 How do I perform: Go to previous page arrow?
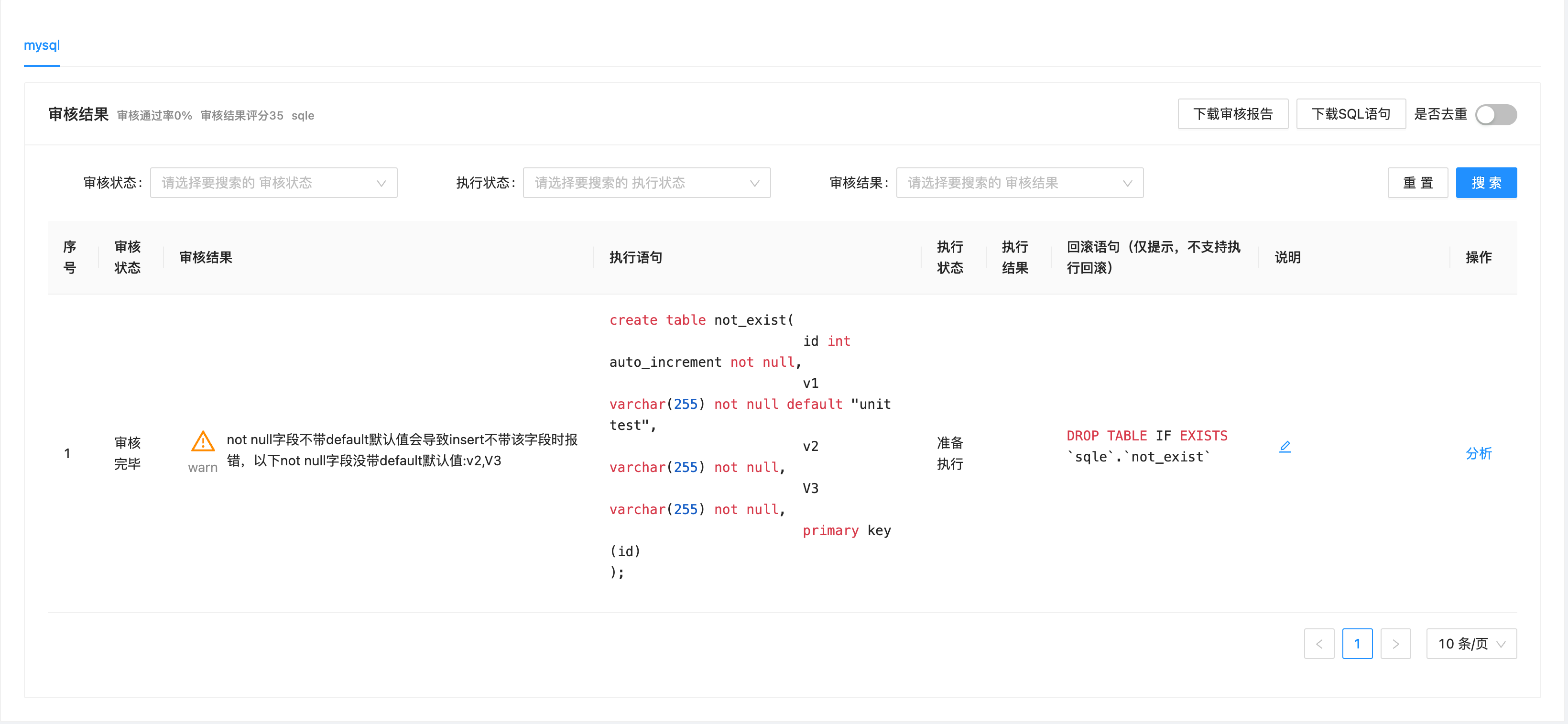(x=1318, y=644)
